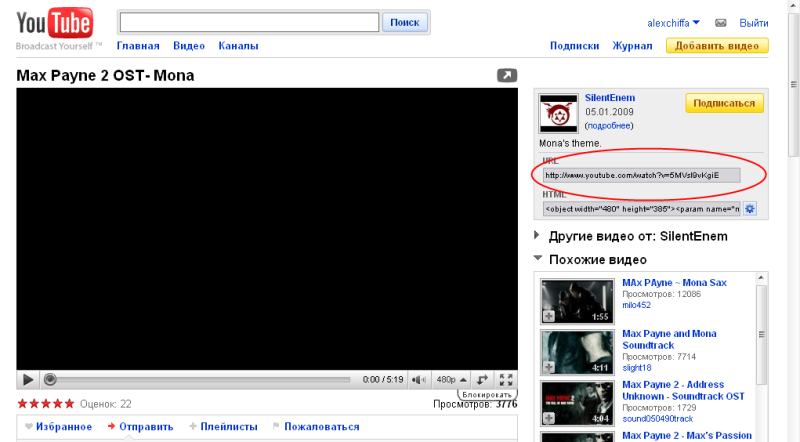
Task: Open uploader slight18 link
Action: click(x=637, y=368)
